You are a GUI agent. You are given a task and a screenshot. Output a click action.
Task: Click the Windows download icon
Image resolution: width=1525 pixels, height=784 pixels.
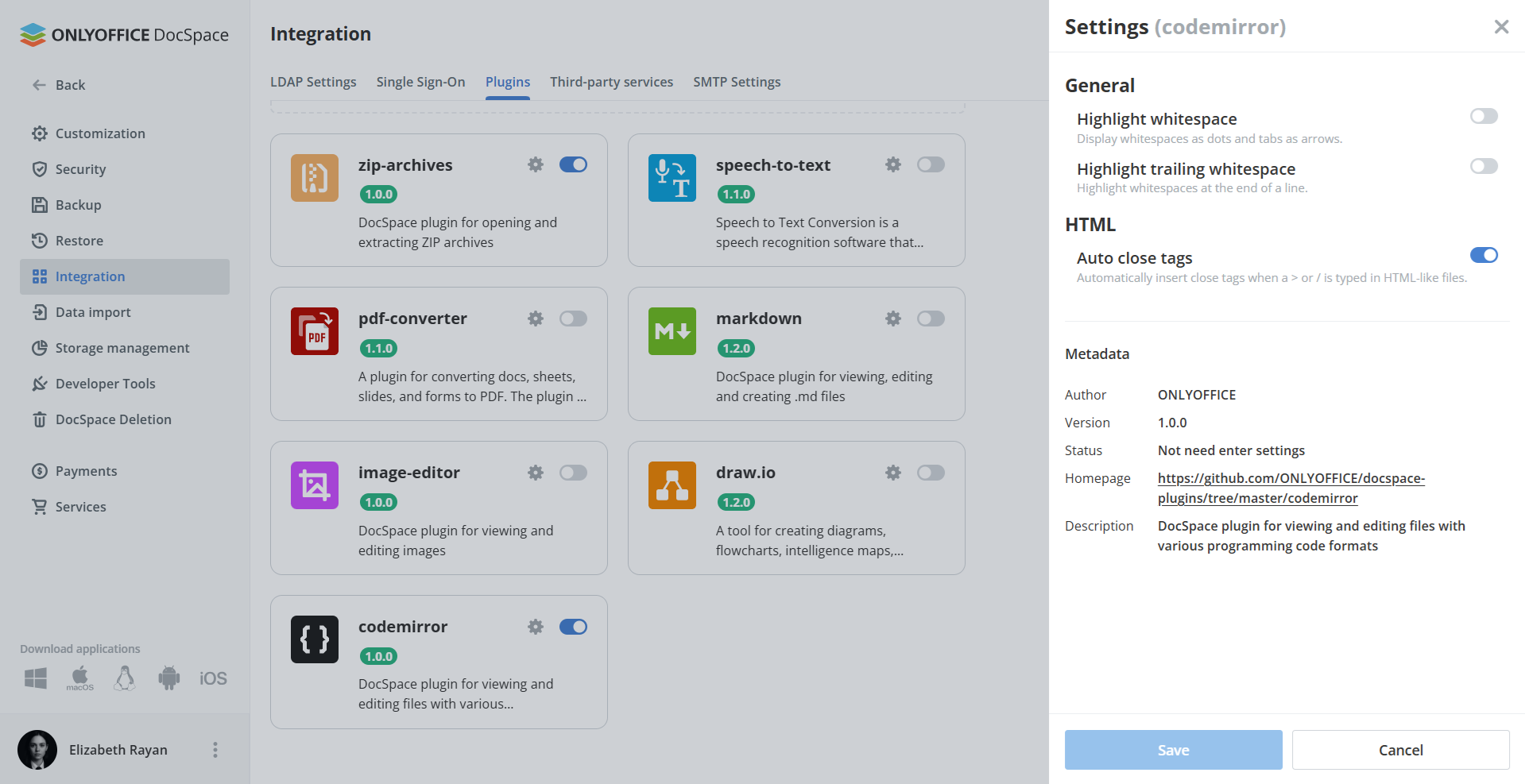(35, 678)
